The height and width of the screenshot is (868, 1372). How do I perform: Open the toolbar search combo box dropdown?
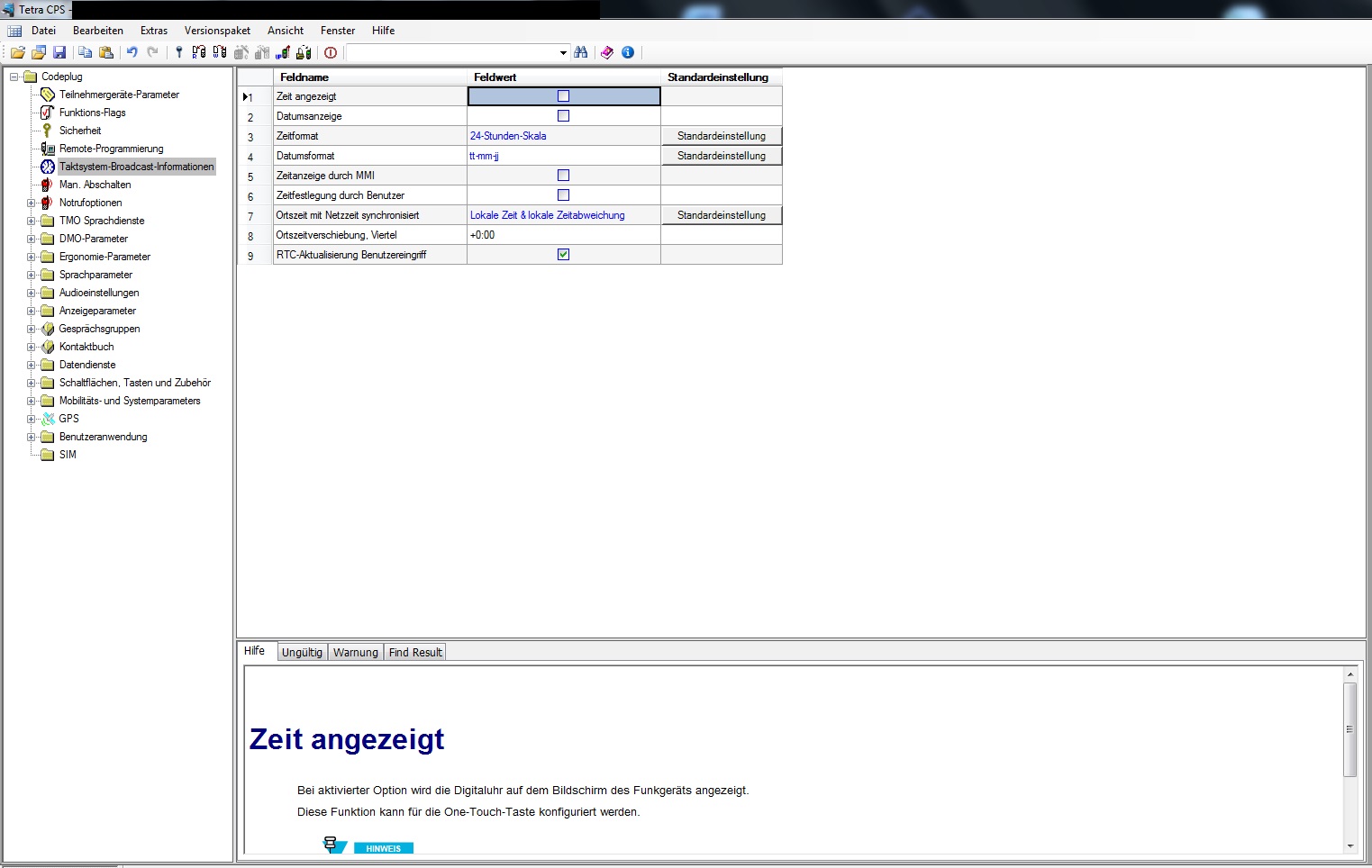pos(563,52)
